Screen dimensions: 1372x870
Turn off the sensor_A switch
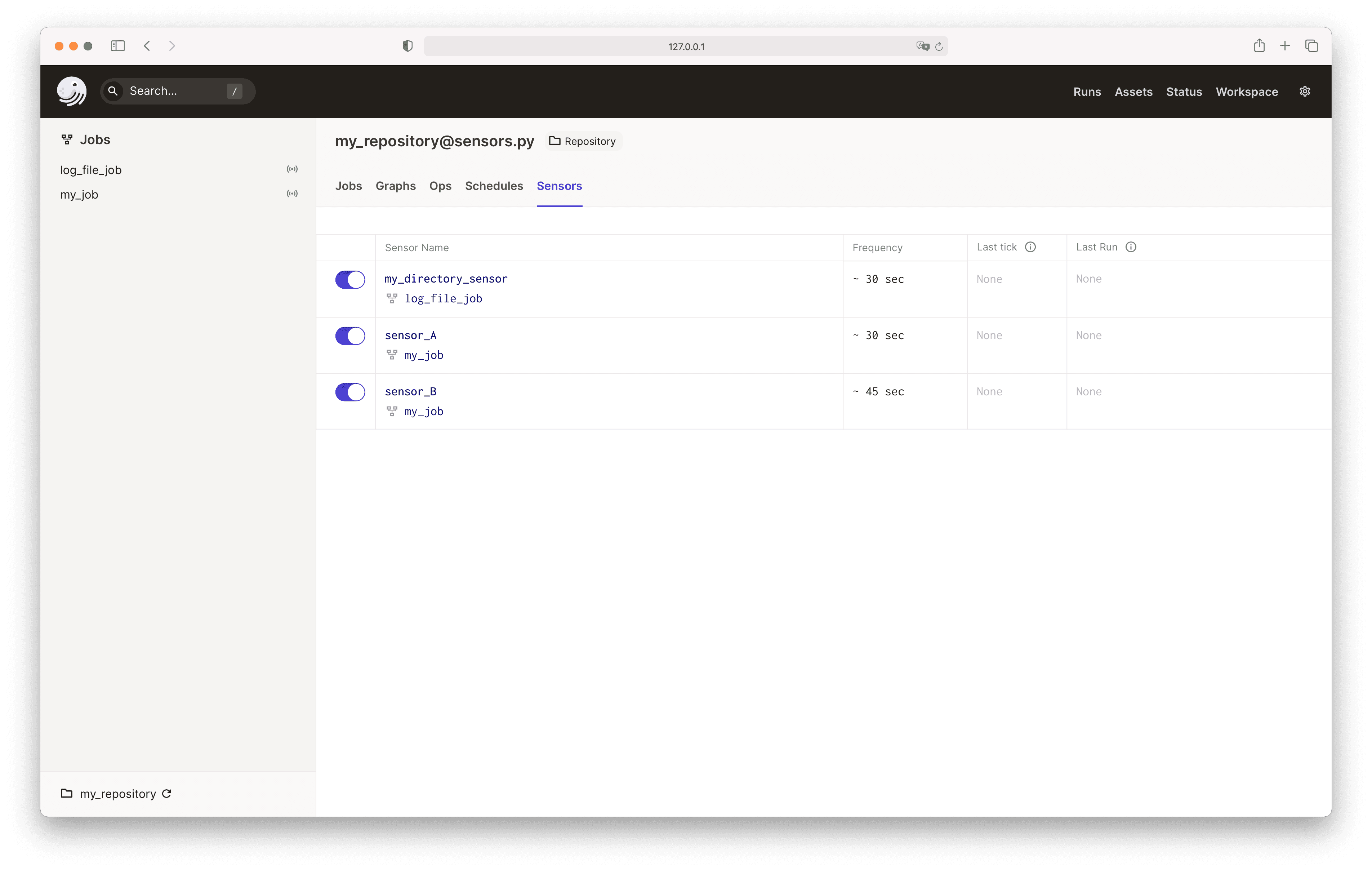pyautogui.click(x=350, y=336)
